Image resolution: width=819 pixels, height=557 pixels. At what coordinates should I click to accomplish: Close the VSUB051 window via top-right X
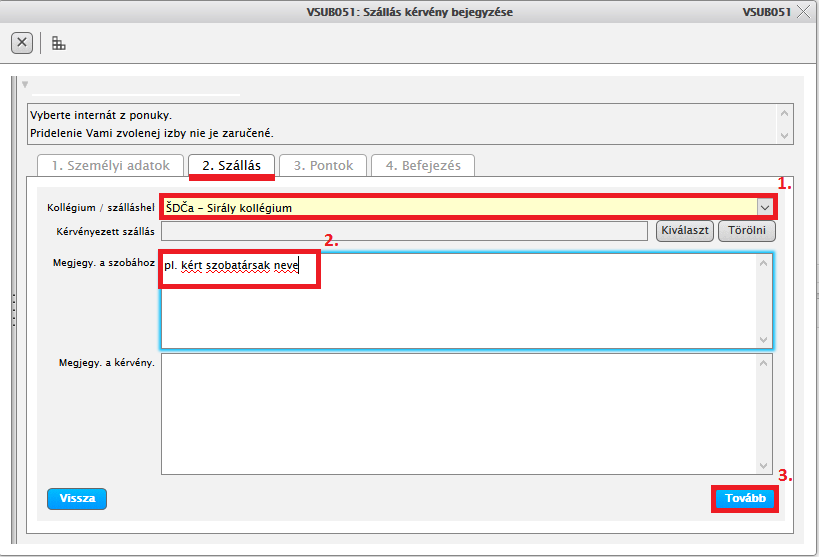(803, 12)
